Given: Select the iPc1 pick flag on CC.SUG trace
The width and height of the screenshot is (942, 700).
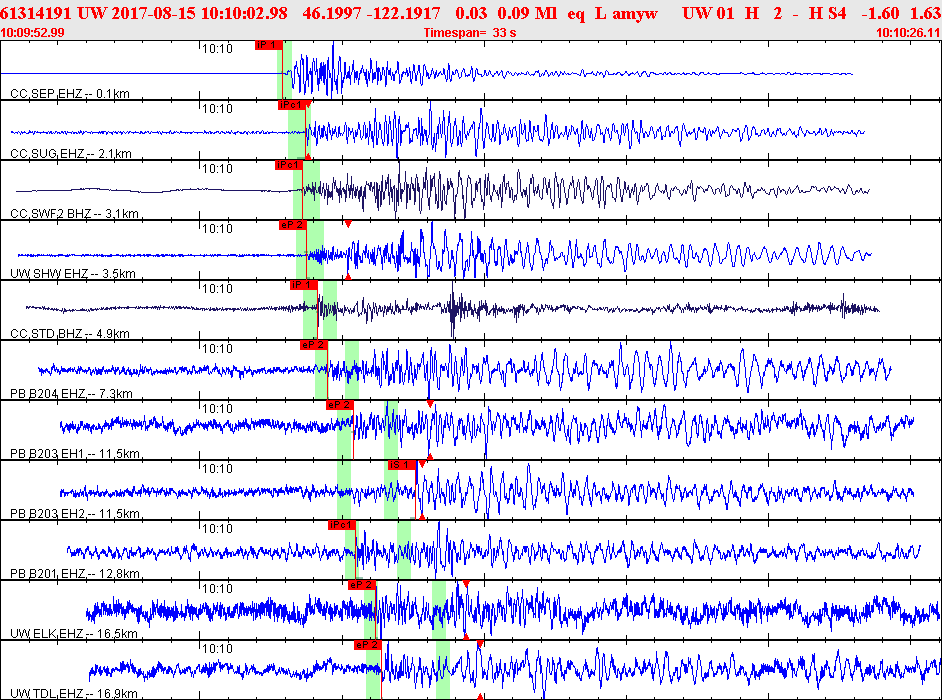Looking at the screenshot, I should [x=291, y=105].
